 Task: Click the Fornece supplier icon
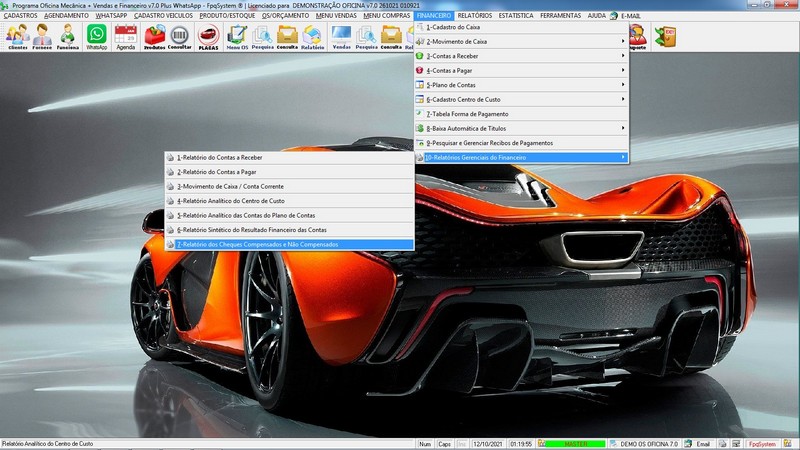42,37
